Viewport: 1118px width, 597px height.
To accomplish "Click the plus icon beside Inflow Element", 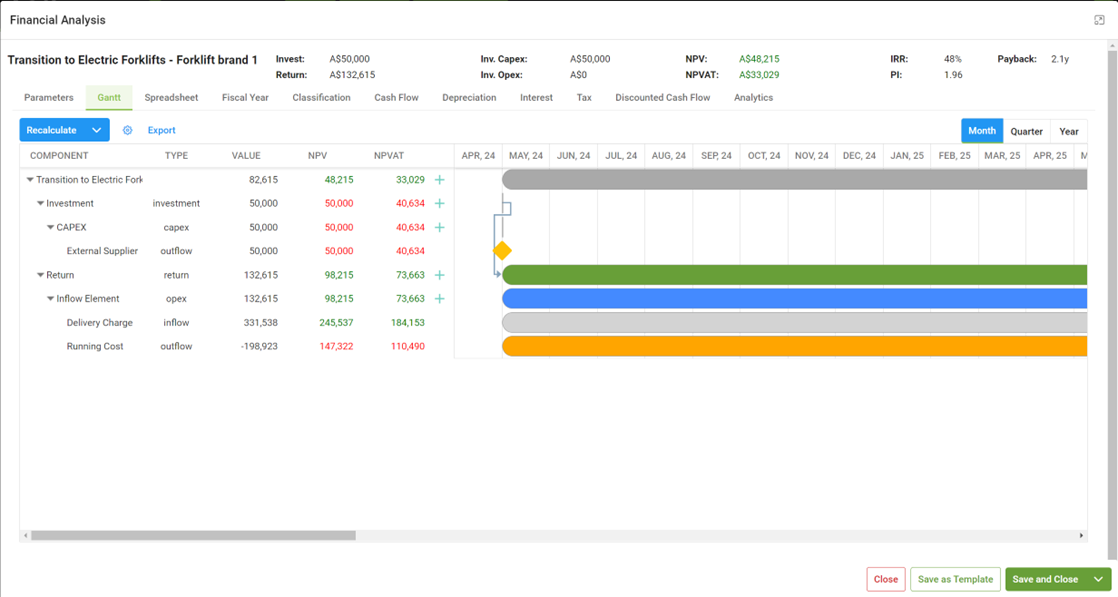I will coord(437,298).
